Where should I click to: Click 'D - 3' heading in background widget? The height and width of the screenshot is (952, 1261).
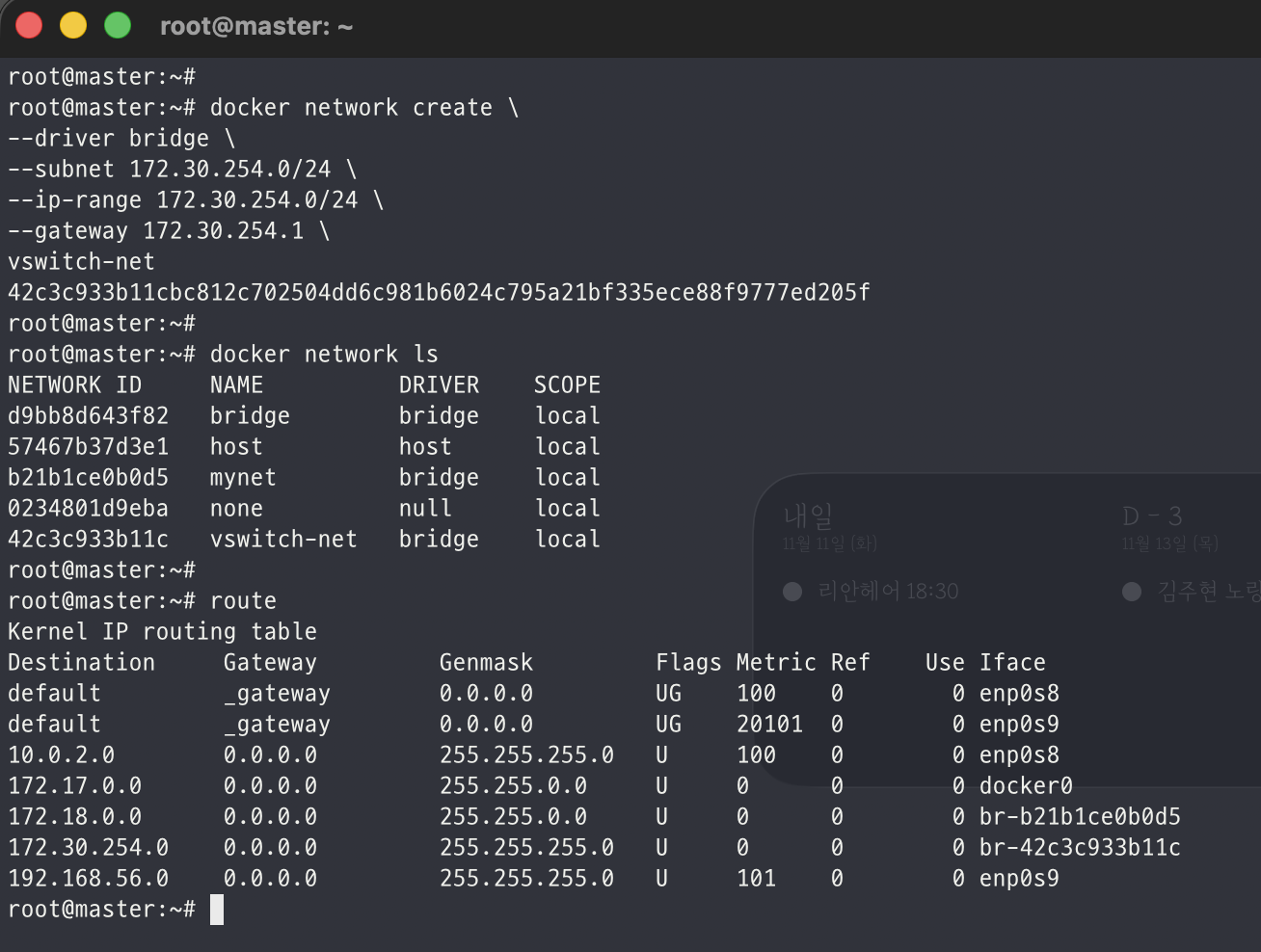click(1152, 516)
